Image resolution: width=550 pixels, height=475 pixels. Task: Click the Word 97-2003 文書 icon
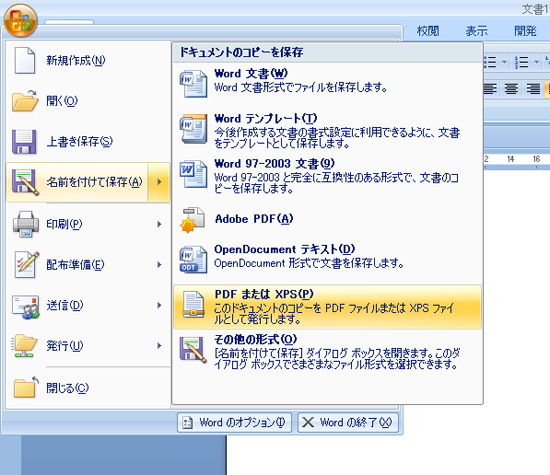(x=193, y=174)
